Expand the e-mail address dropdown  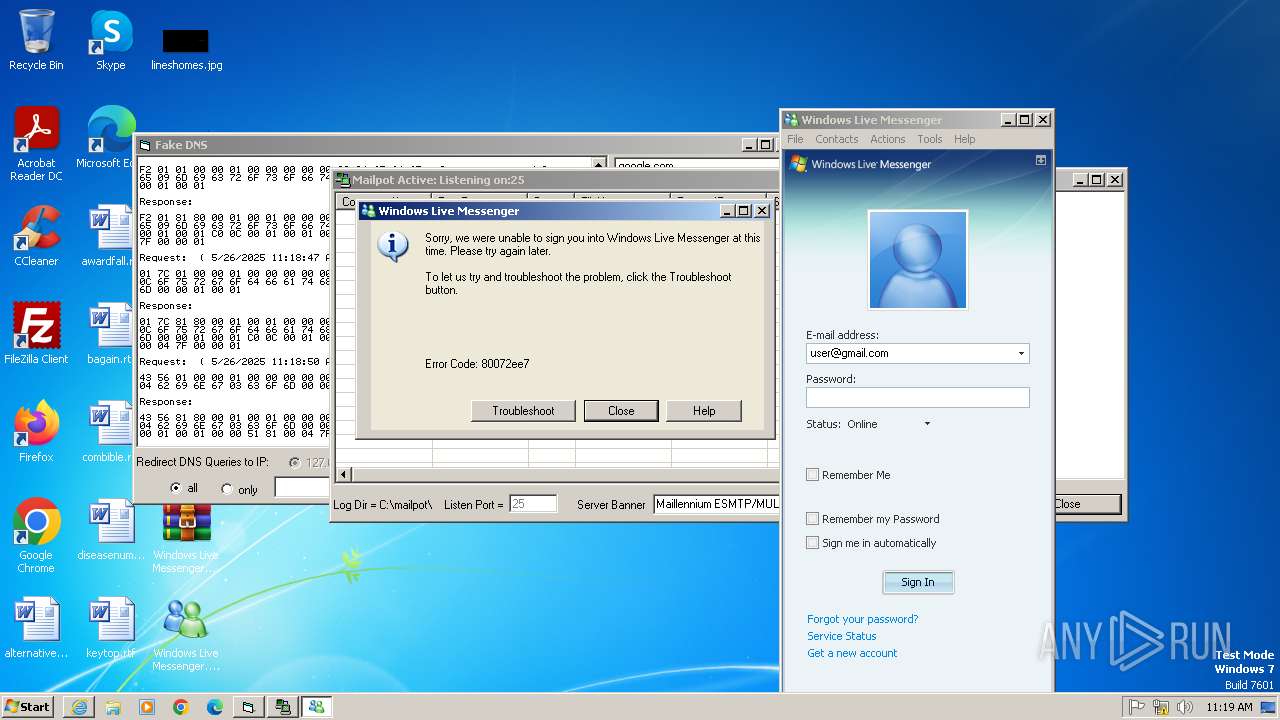point(1021,354)
